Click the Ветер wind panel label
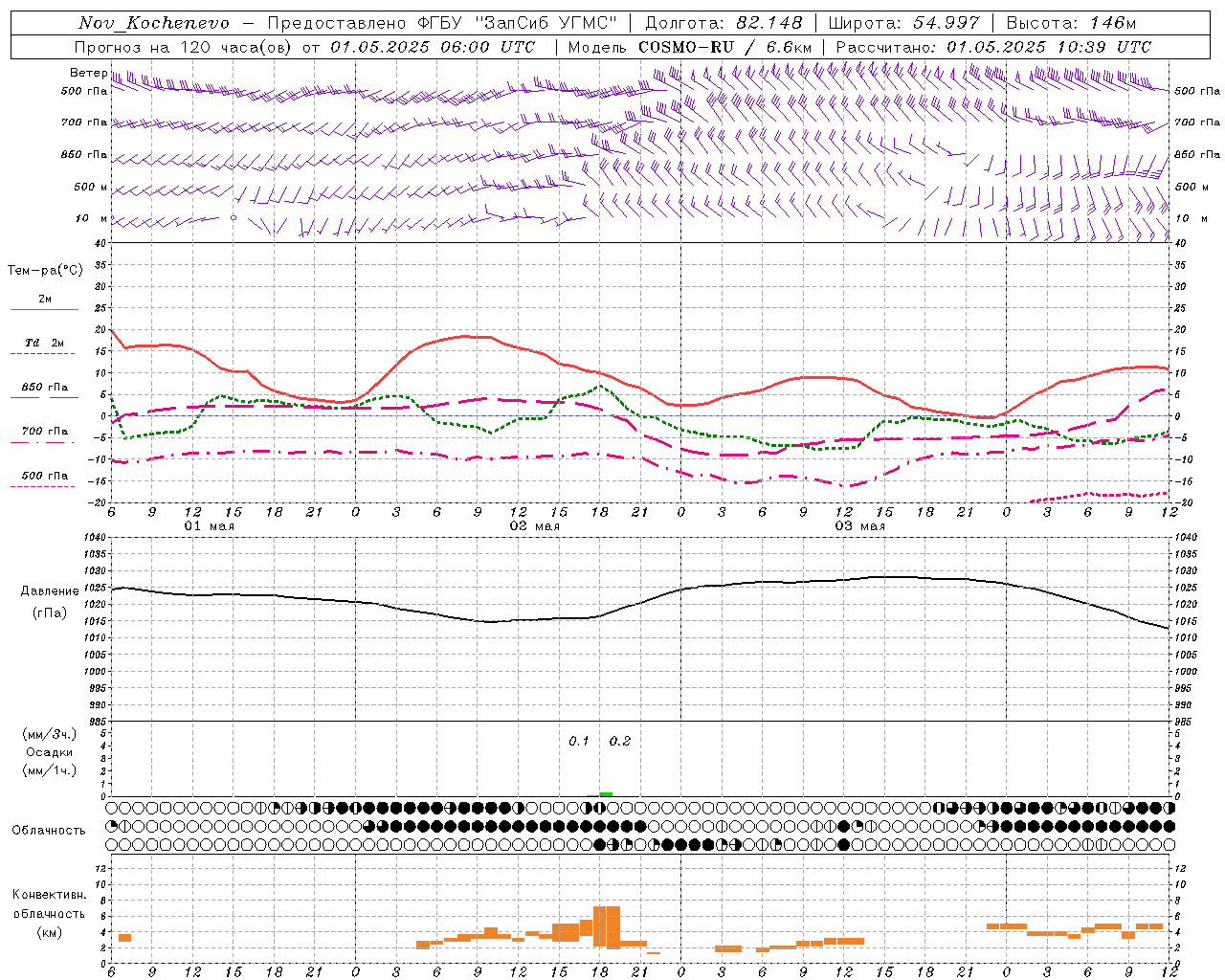The image size is (1225, 980). (88, 73)
